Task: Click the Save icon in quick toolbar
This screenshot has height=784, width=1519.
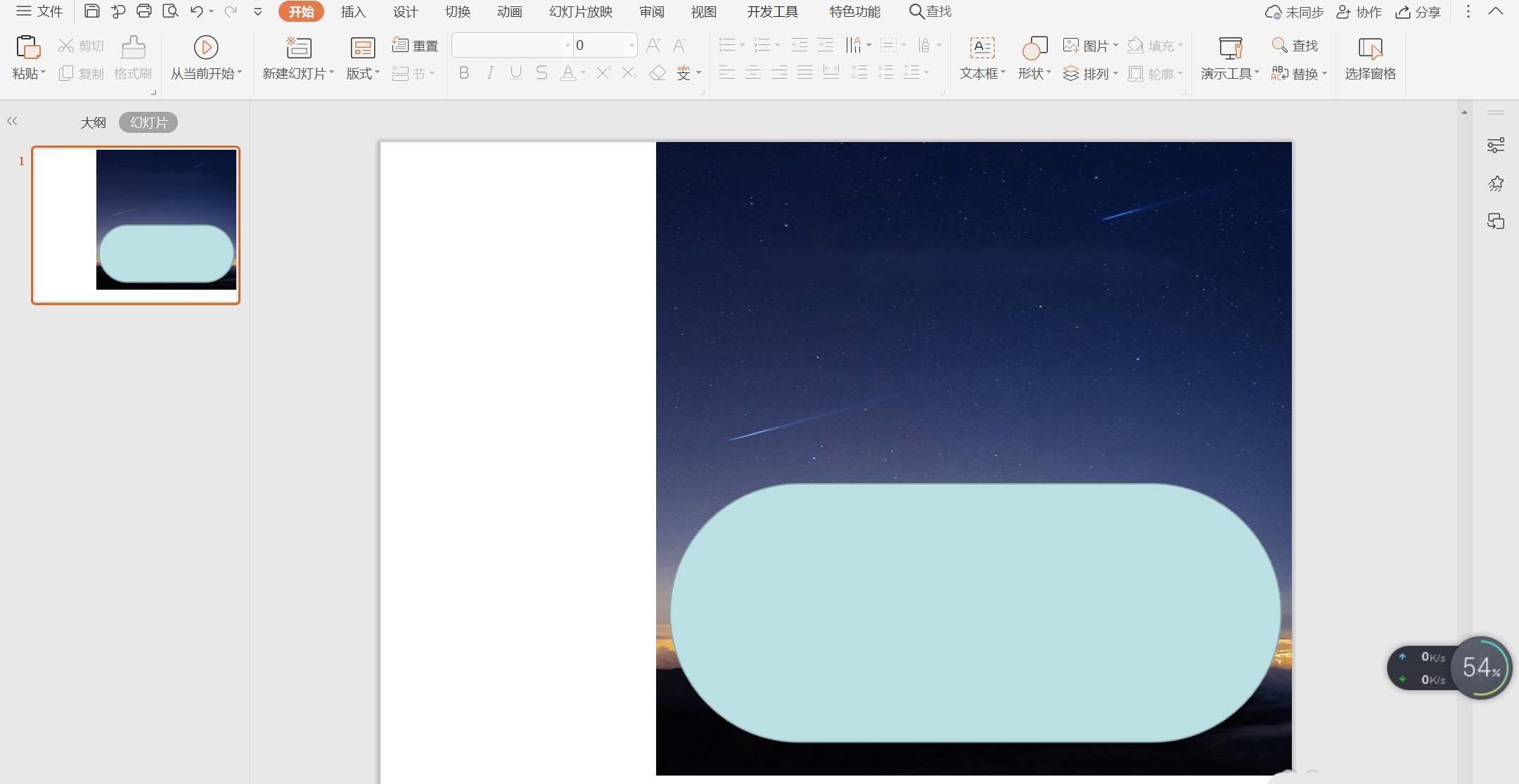Action: point(91,11)
